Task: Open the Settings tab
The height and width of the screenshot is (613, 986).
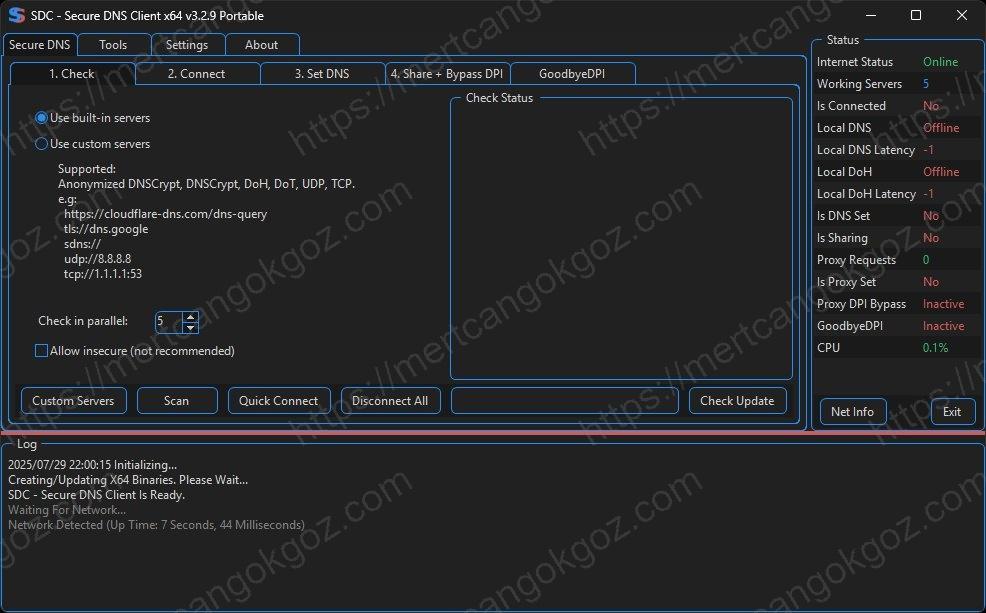Action: [187, 44]
